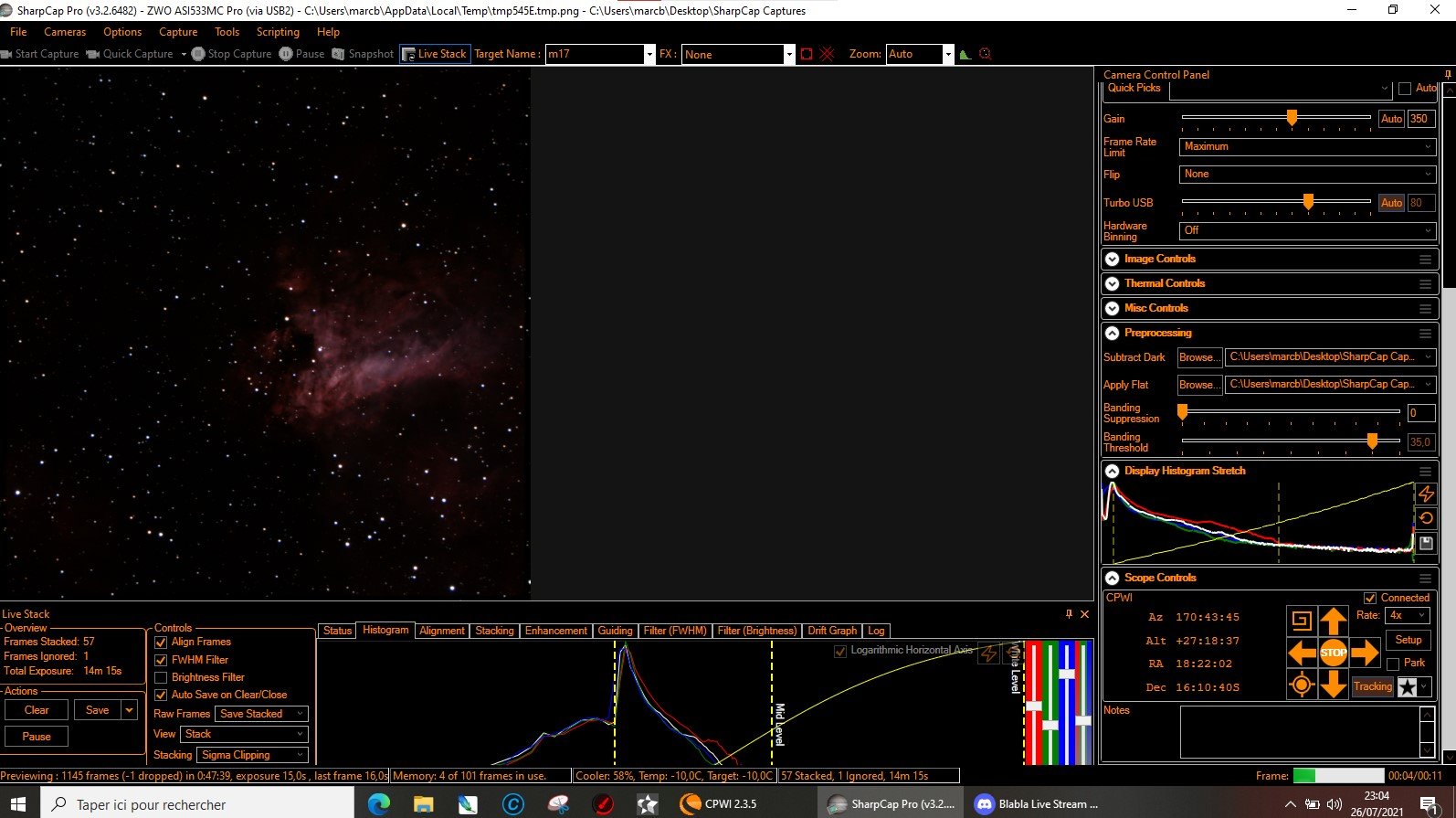Toggle the Align Frames checkbox
This screenshot has height=818, width=1456.
(161, 643)
